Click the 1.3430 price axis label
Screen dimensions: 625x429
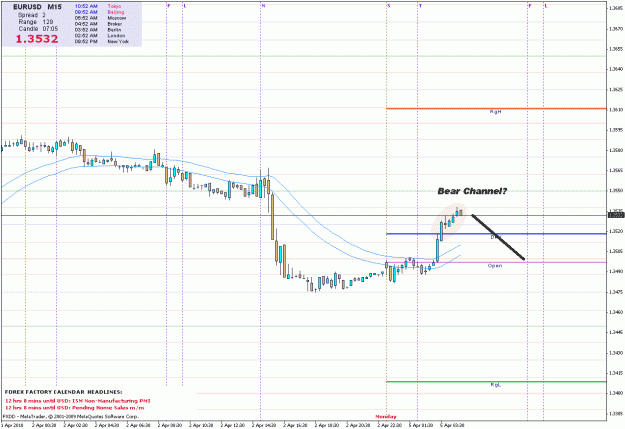coord(616,353)
